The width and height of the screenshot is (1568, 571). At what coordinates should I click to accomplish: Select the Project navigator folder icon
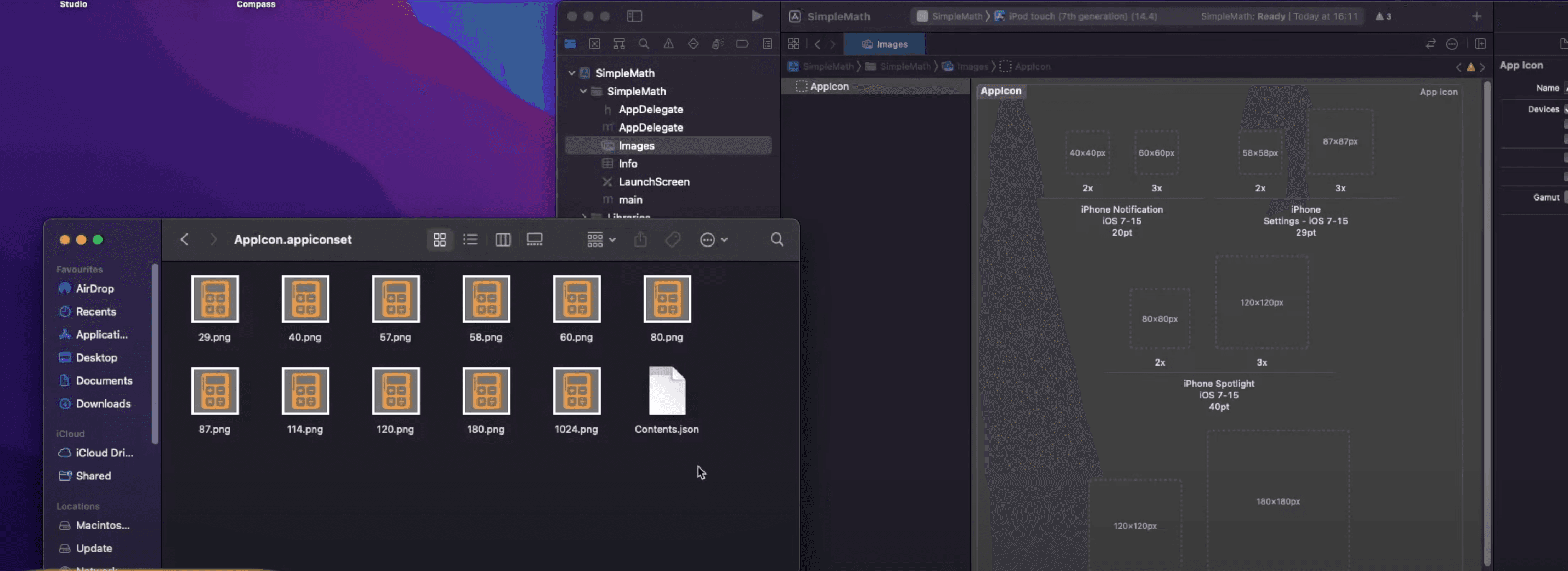point(570,44)
